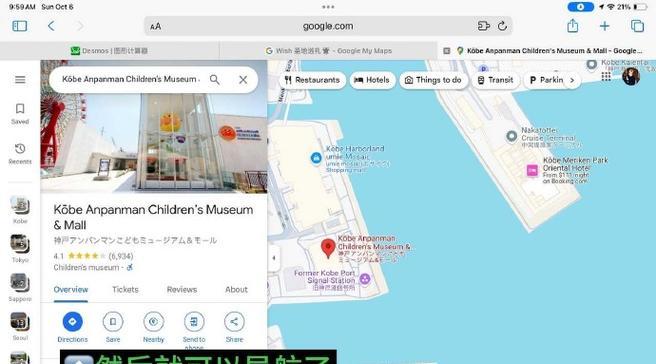
Task: Click the search magnifier icon
Action: [215, 79]
